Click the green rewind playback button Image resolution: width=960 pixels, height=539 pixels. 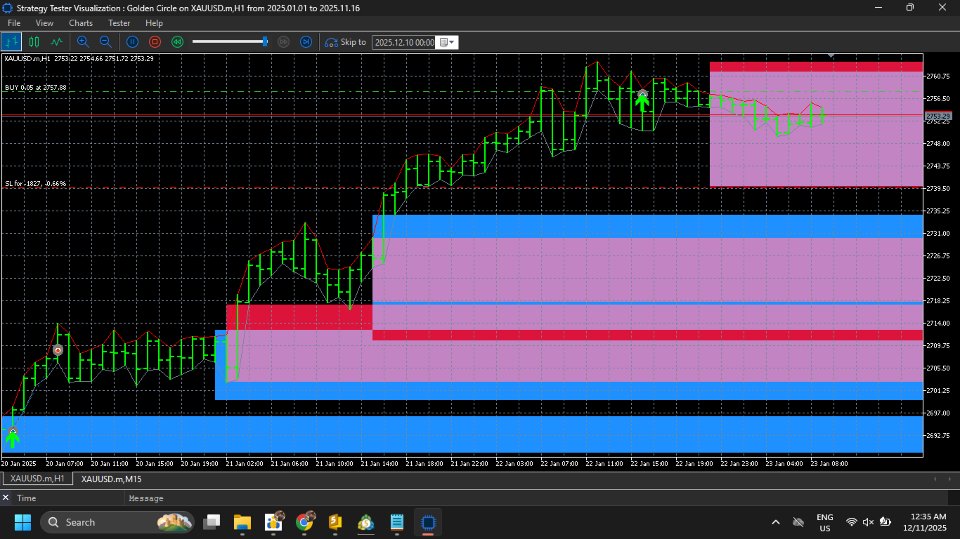(178, 42)
